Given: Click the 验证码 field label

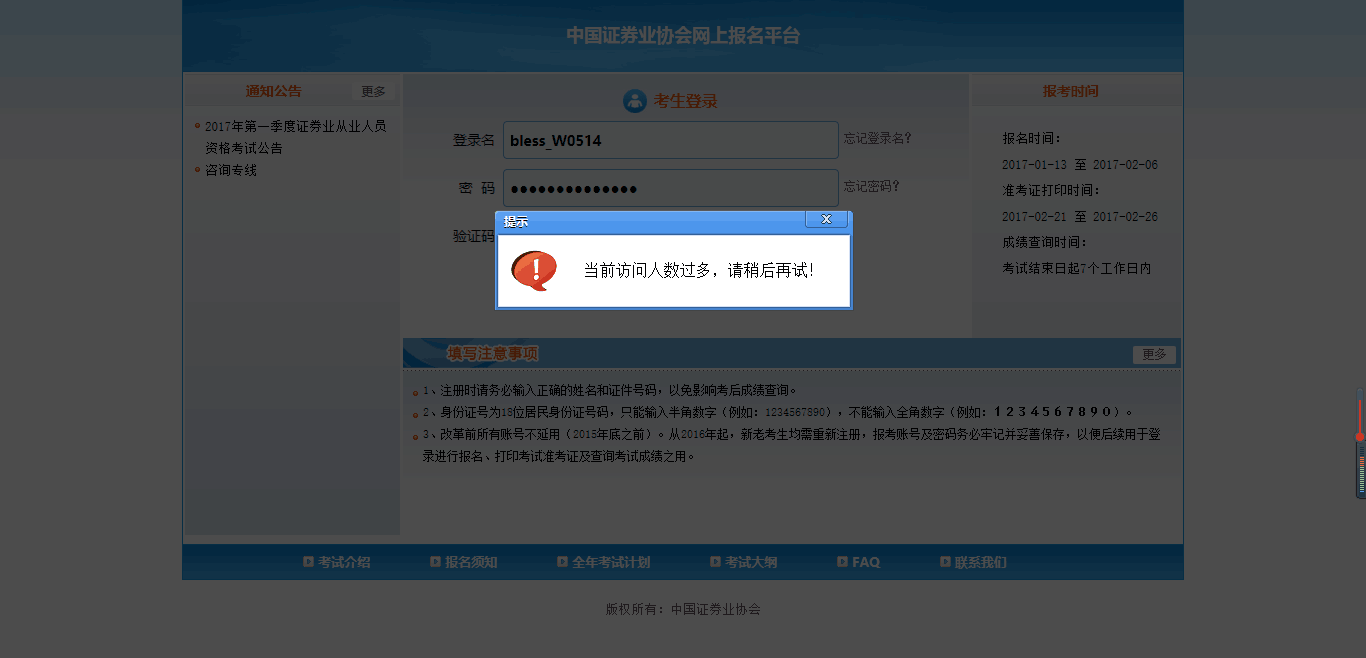Looking at the screenshot, I should [x=474, y=236].
